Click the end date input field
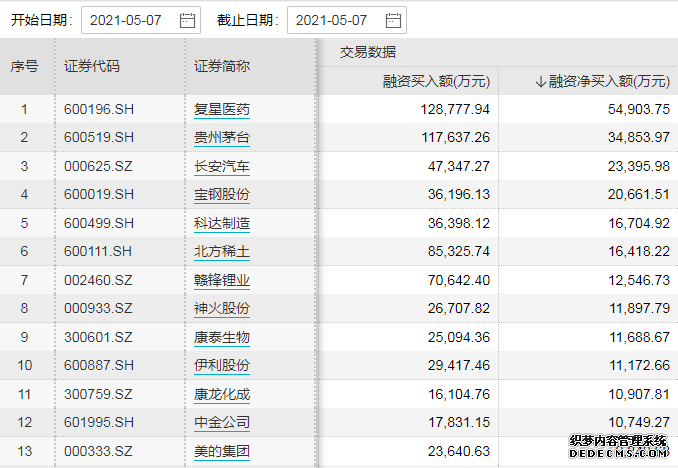Image resolution: width=678 pixels, height=468 pixels. 347,20
